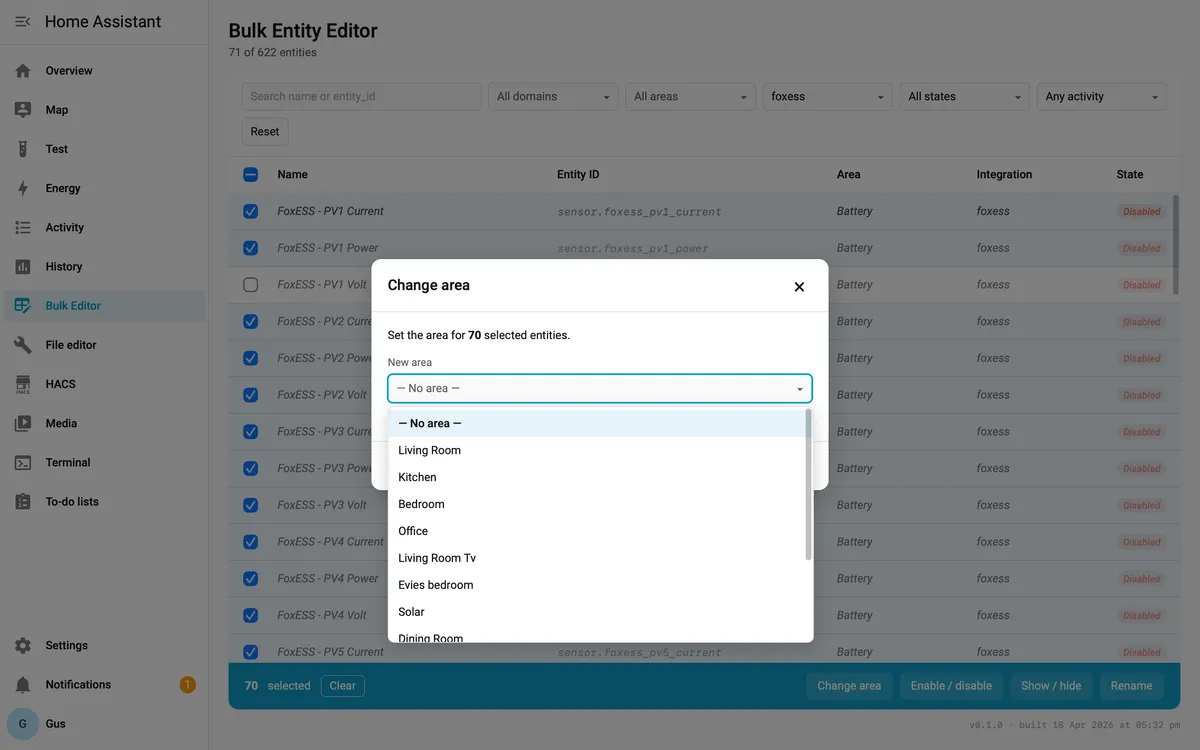
Task: Clear the 70 selected entities
Action: (343, 686)
